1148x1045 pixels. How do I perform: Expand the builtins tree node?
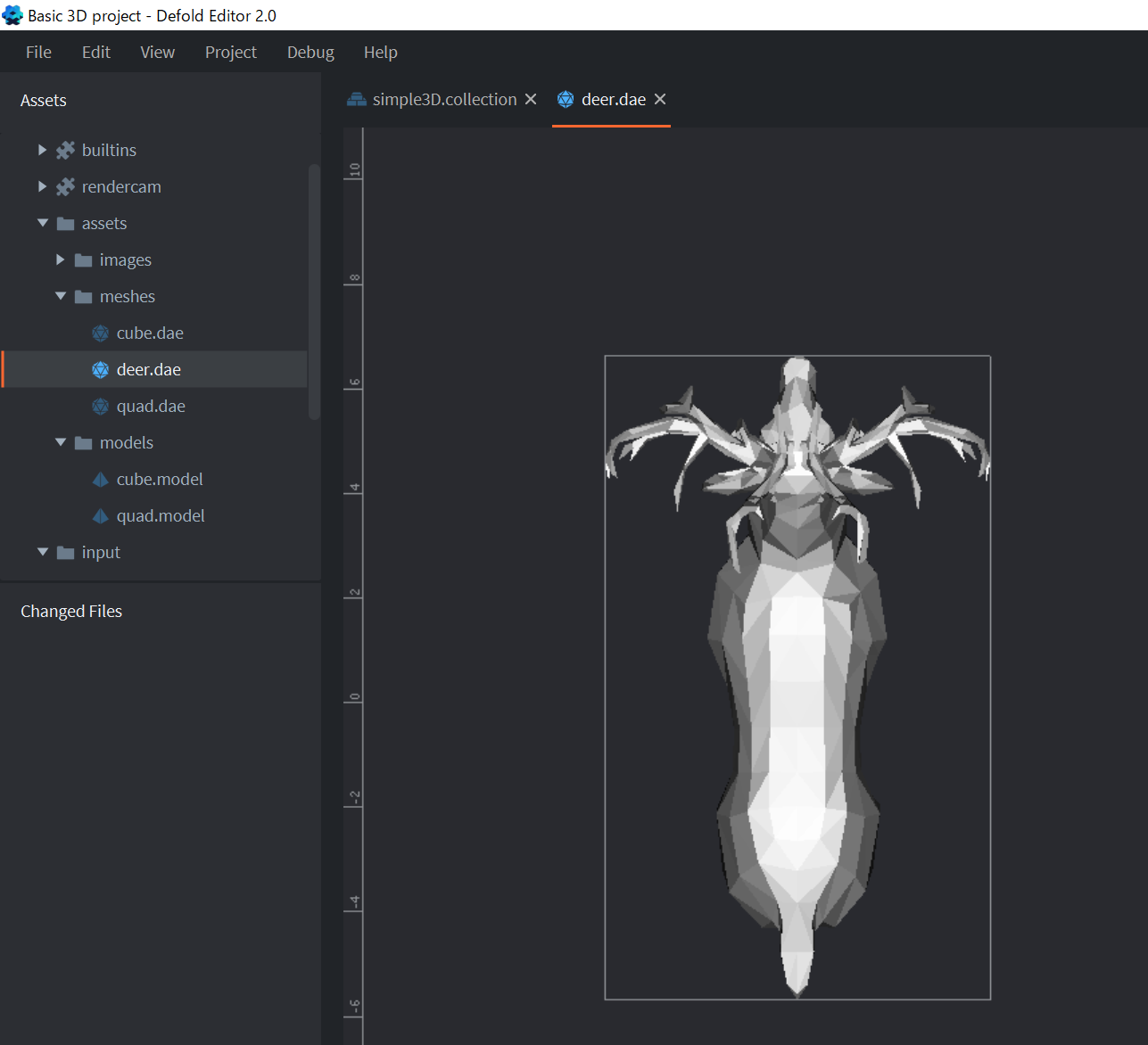click(42, 150)
